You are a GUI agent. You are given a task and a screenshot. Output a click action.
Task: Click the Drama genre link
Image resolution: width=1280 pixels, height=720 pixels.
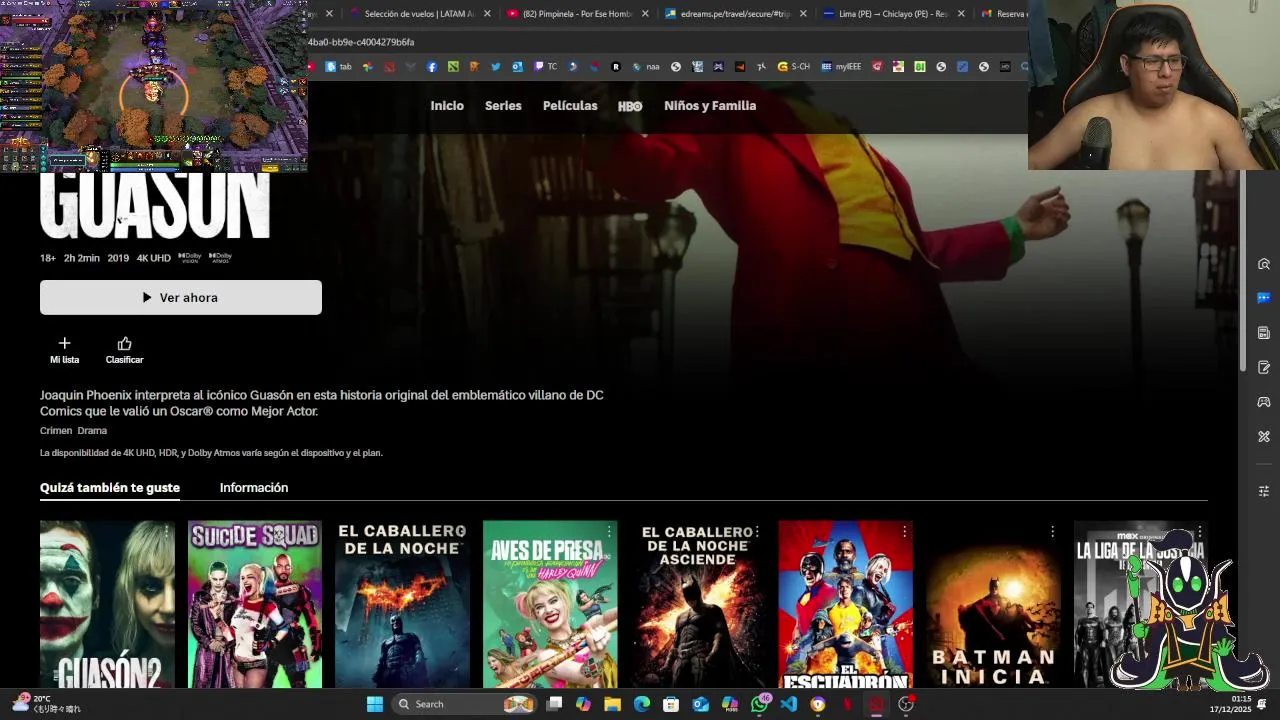[x=92, y=431]
